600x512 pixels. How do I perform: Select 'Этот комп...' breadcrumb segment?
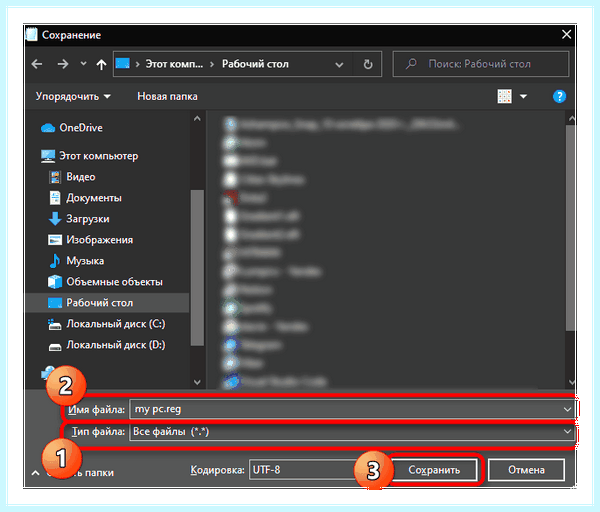tap(174, 64)
